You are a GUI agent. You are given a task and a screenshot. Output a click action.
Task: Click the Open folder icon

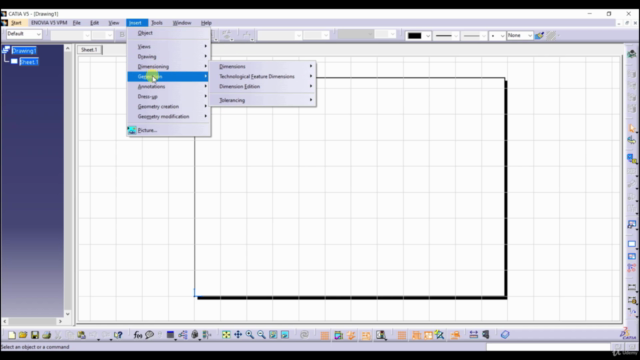[23, 335]
